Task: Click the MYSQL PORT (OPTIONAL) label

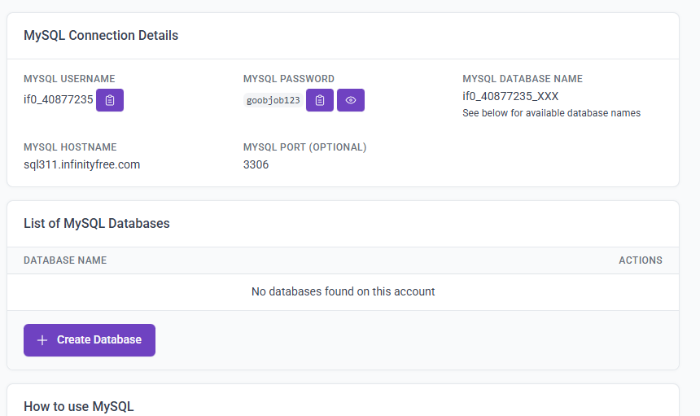Action: (x=305, y=147)
